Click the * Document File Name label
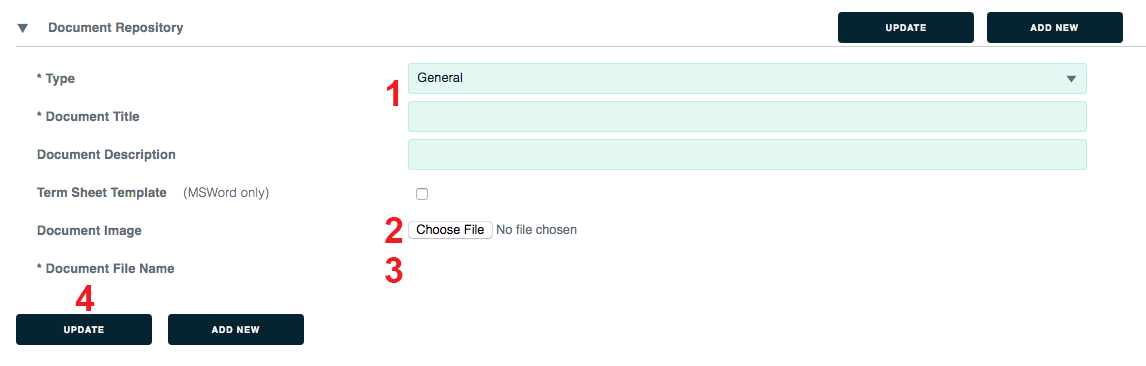The height and width of the screenshot is (366, 1146). [x=105, y=269]
